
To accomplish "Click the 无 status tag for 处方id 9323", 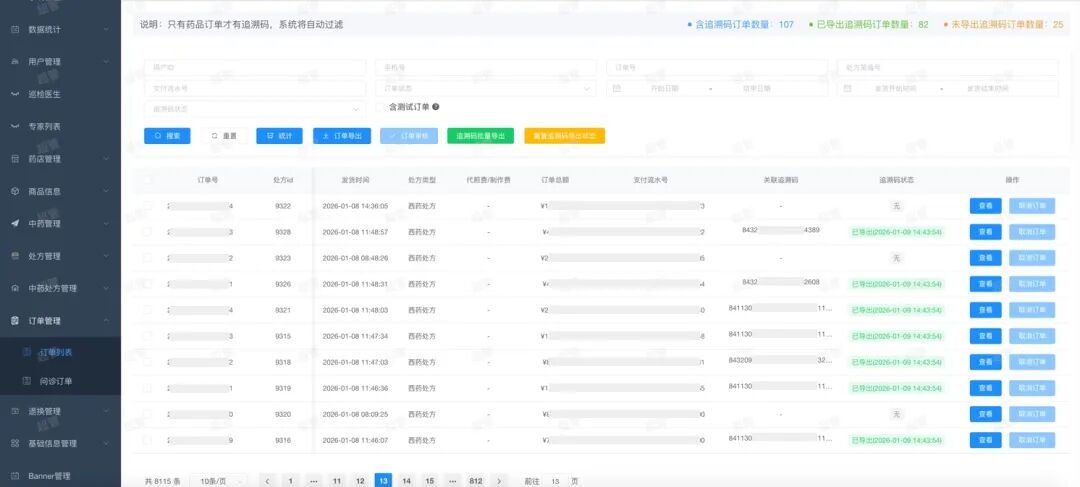I will [x=895, y=258].
